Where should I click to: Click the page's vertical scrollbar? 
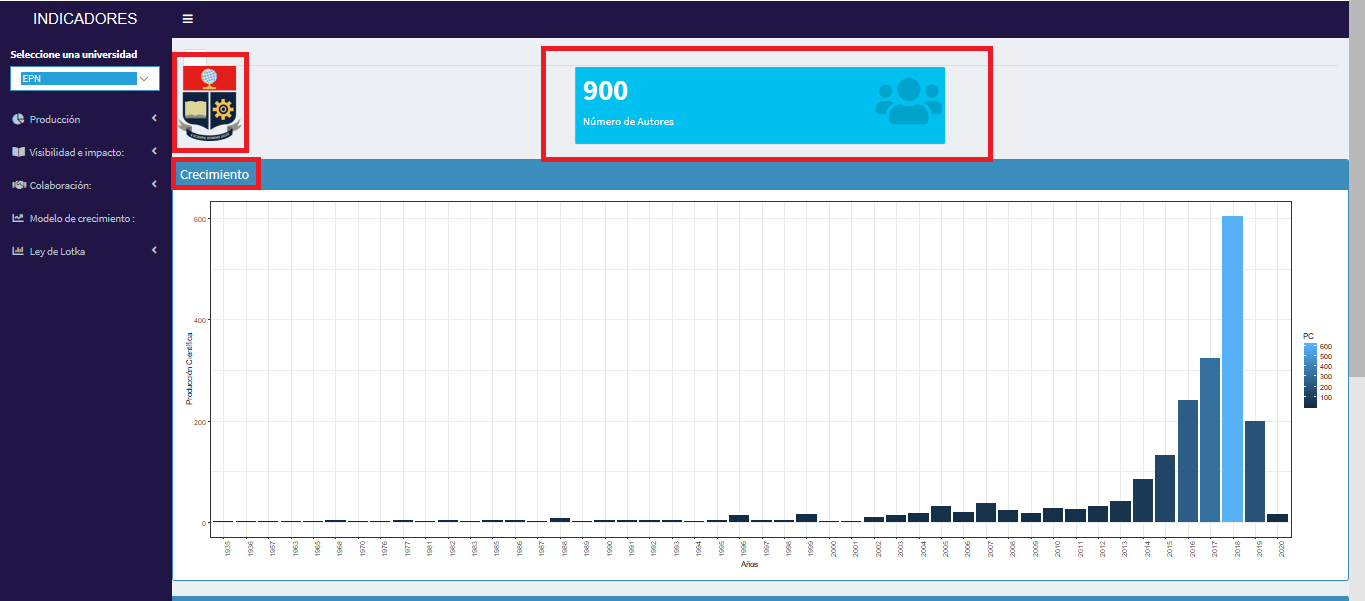(x=1356, y=200)
